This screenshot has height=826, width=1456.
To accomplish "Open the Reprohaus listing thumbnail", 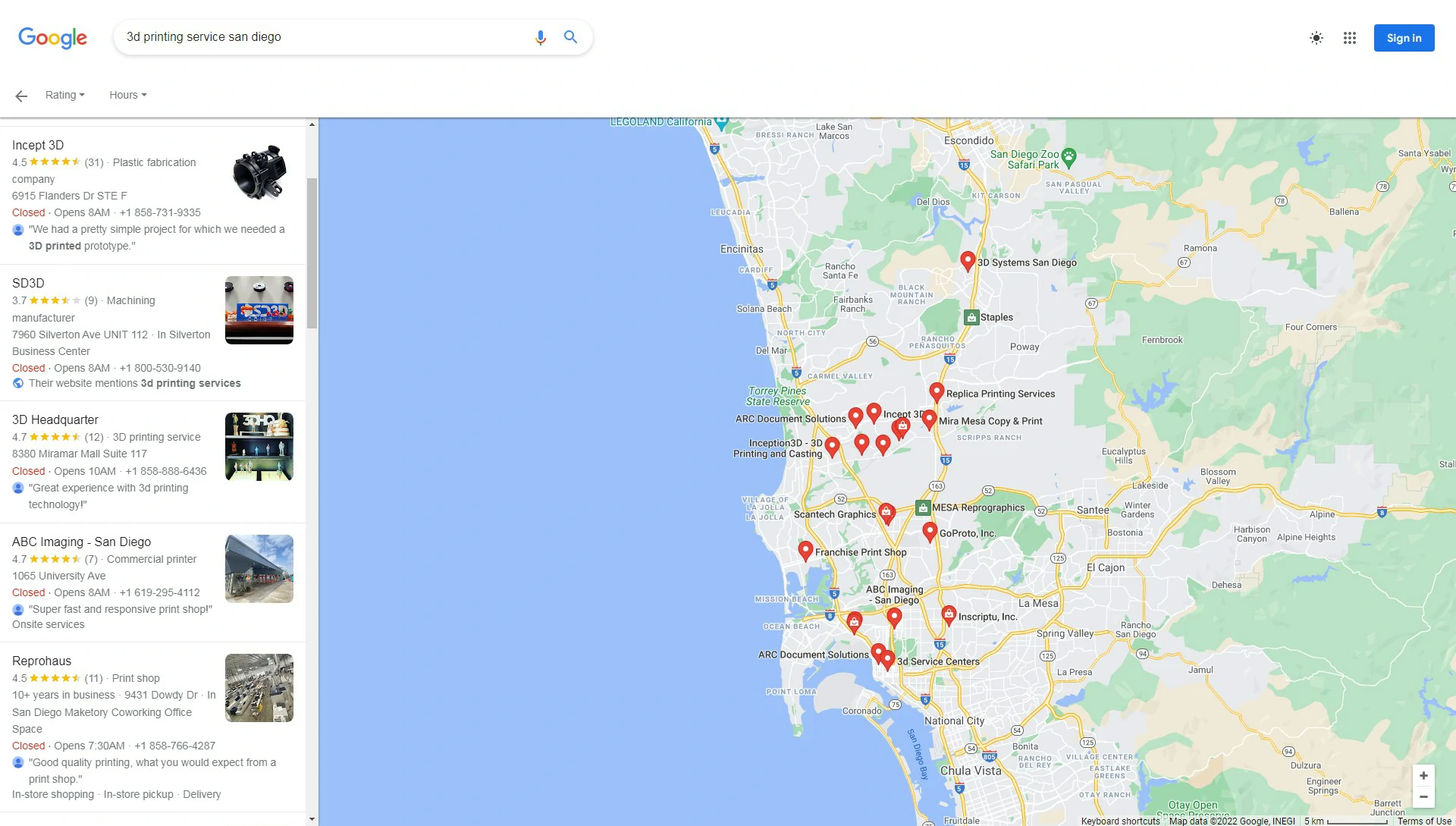I will tap(259, 687).
